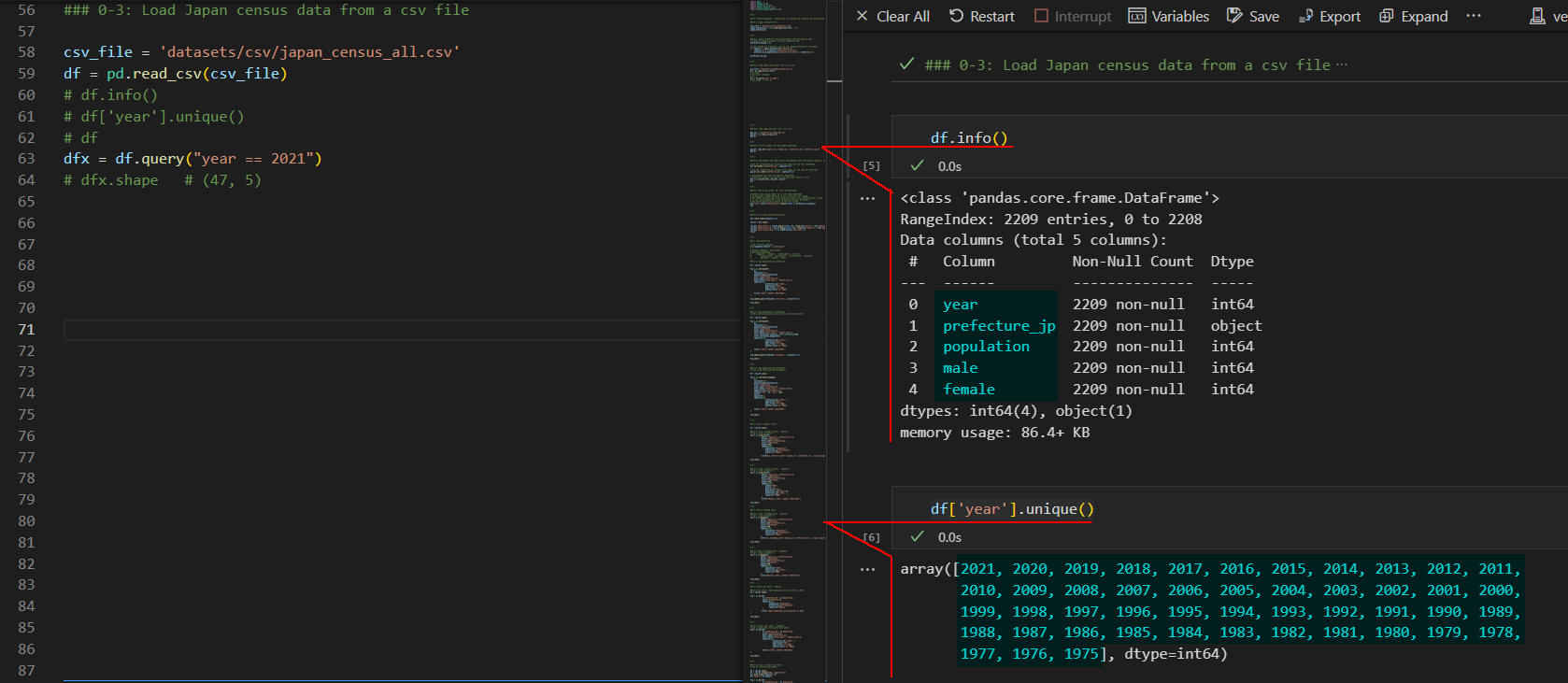Click the restart circular arrow icon
Screen dimensions: 1568x683
[x=956, y=16]
